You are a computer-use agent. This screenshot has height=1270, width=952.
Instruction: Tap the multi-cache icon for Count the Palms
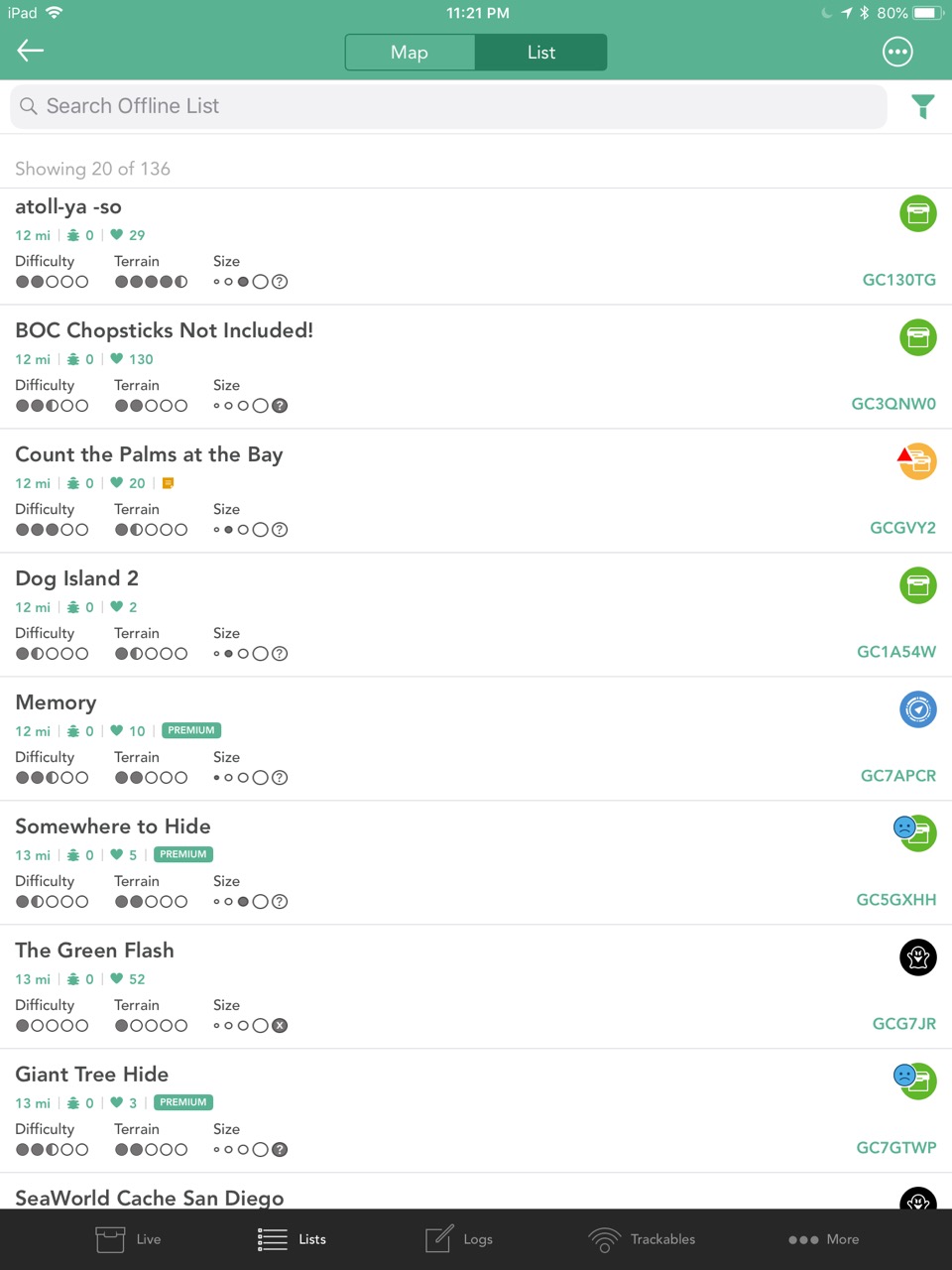tap(917, 461)
